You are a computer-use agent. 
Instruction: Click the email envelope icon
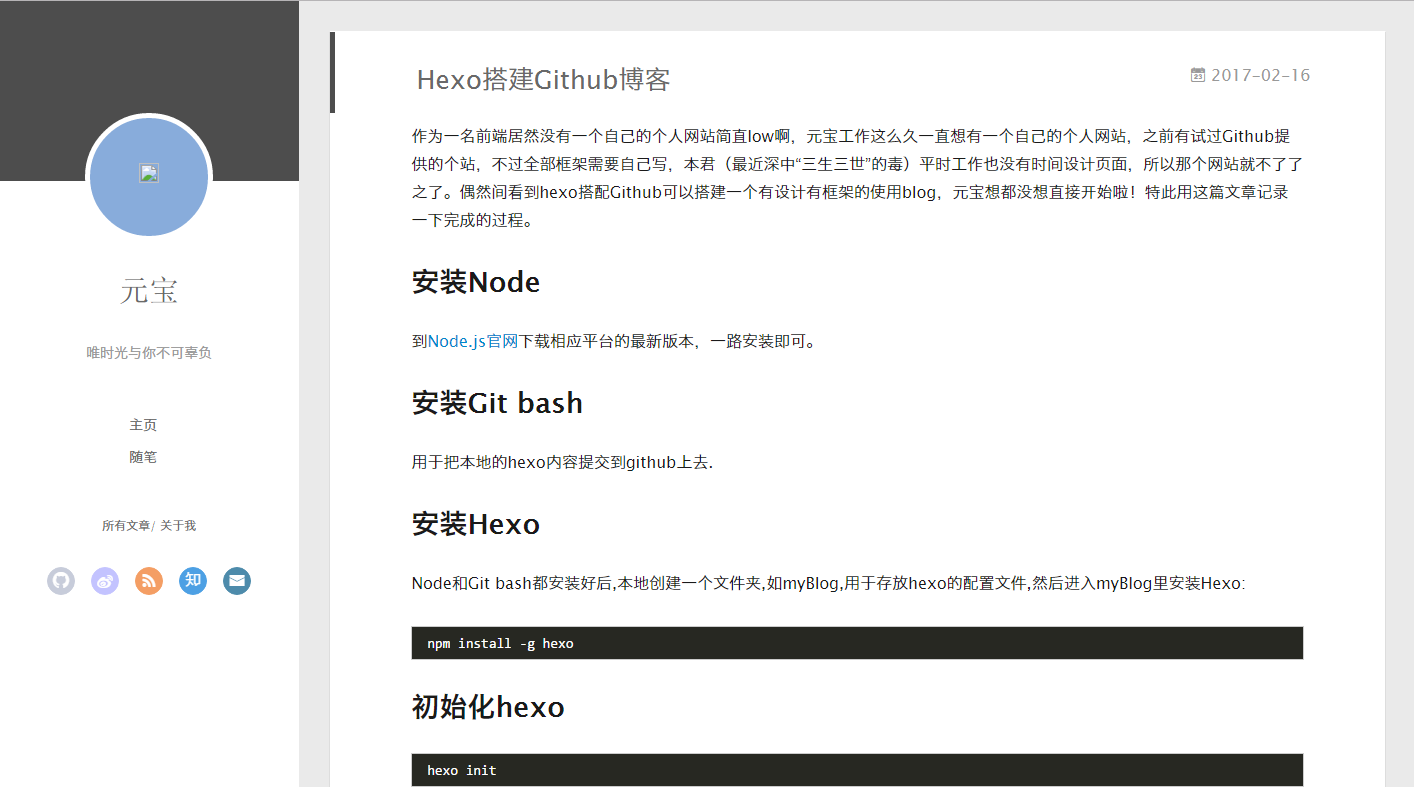point(237,581)
